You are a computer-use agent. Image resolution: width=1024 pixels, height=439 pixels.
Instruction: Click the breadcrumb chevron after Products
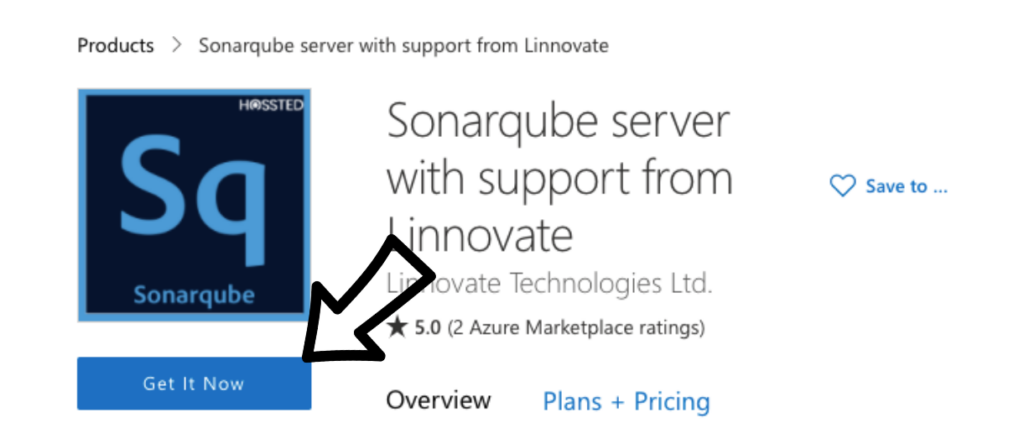tap(176, 46)
